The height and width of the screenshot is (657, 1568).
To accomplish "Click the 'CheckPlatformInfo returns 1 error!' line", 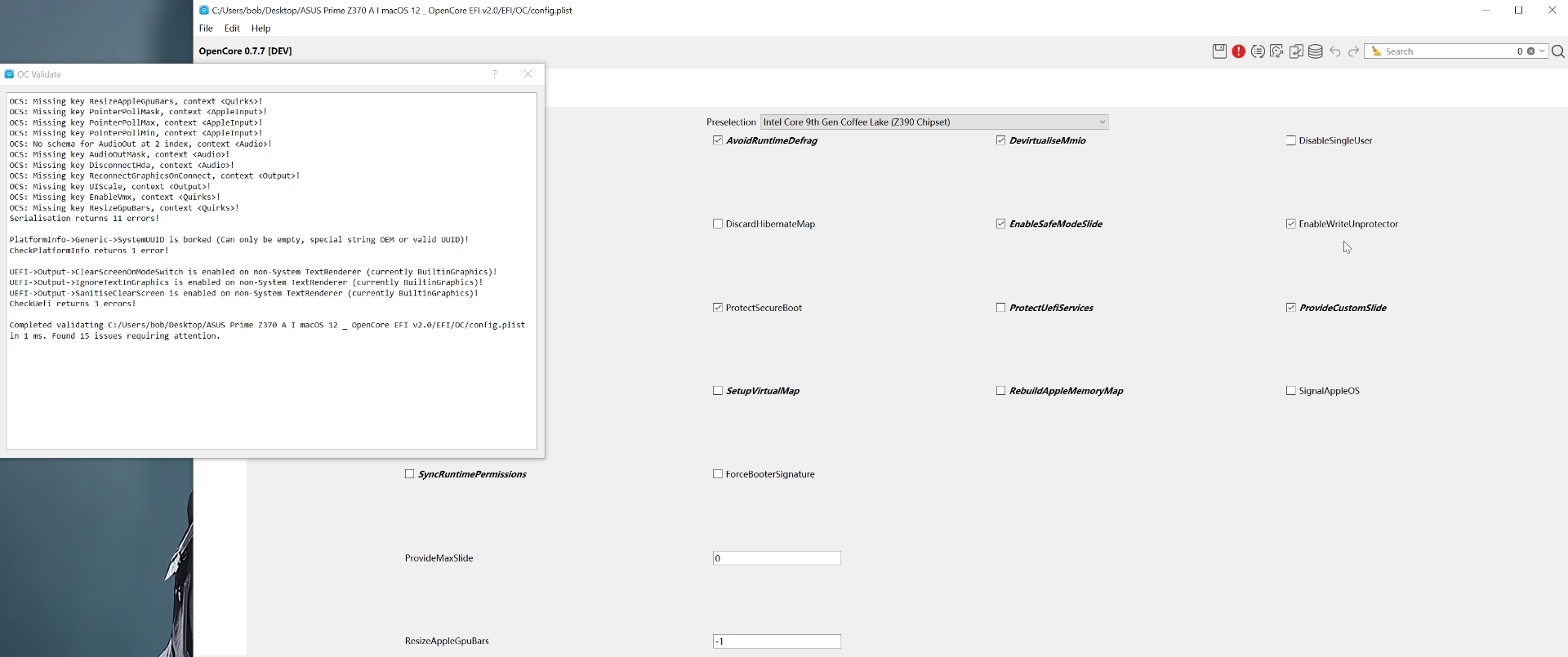I will click(x=89, y=251).
